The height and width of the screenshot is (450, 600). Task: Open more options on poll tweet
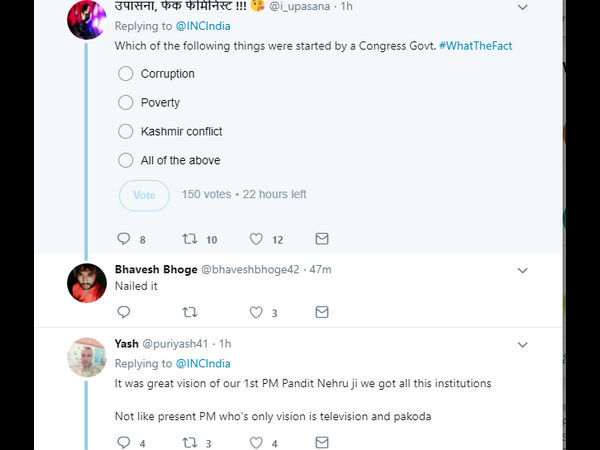point(522,7)
